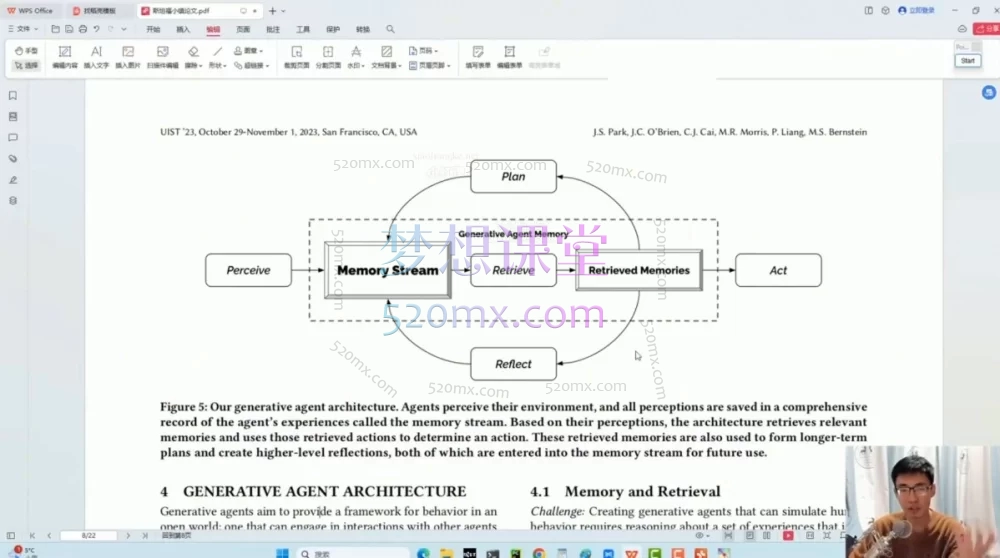Toggle the Hand tool mode

[26, 51]
